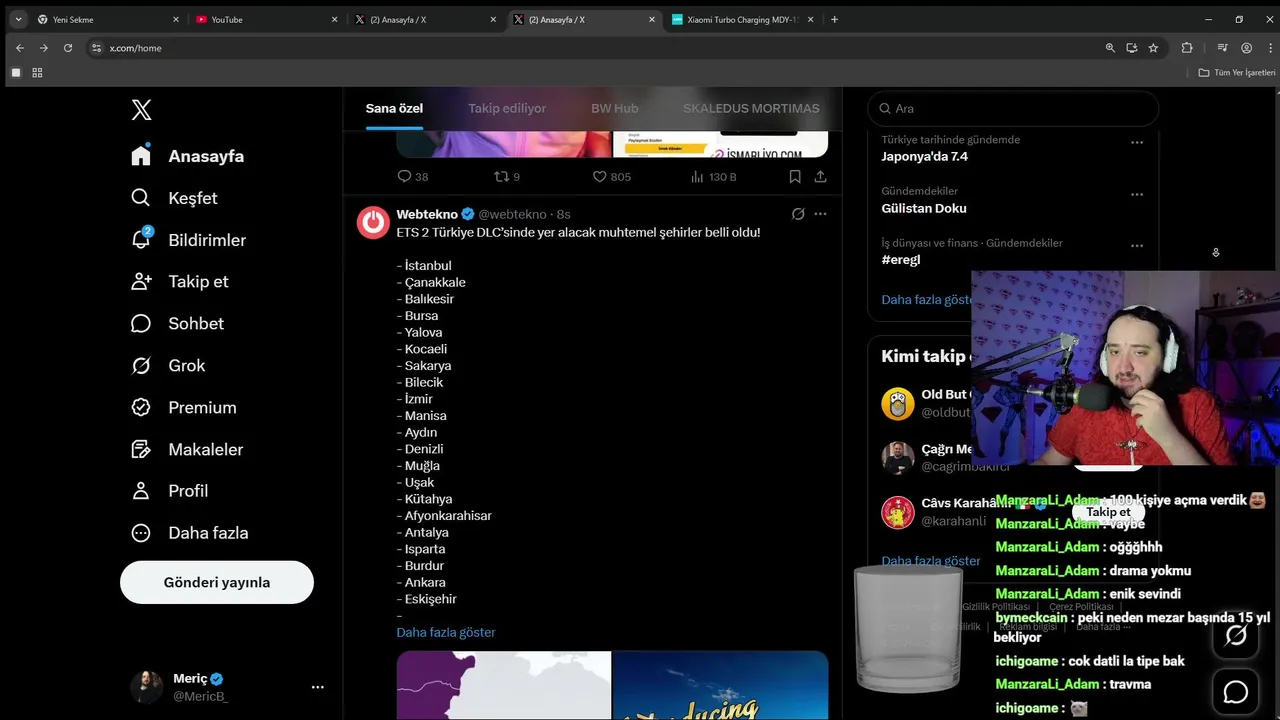Switch to YouTube browser tab

point(265,19)
